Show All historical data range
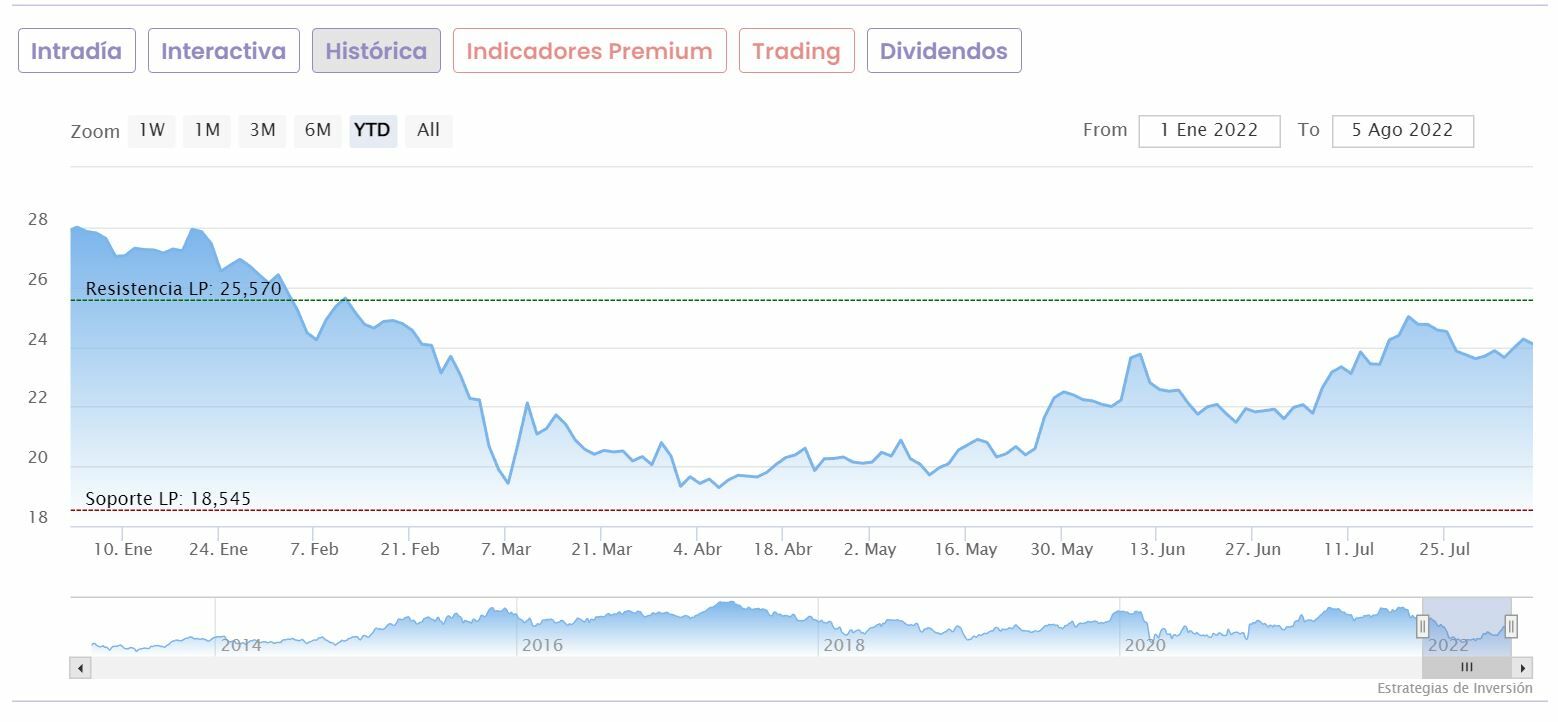The height and width of the screenshot is (722, 1558). click(x=428, y=130)
